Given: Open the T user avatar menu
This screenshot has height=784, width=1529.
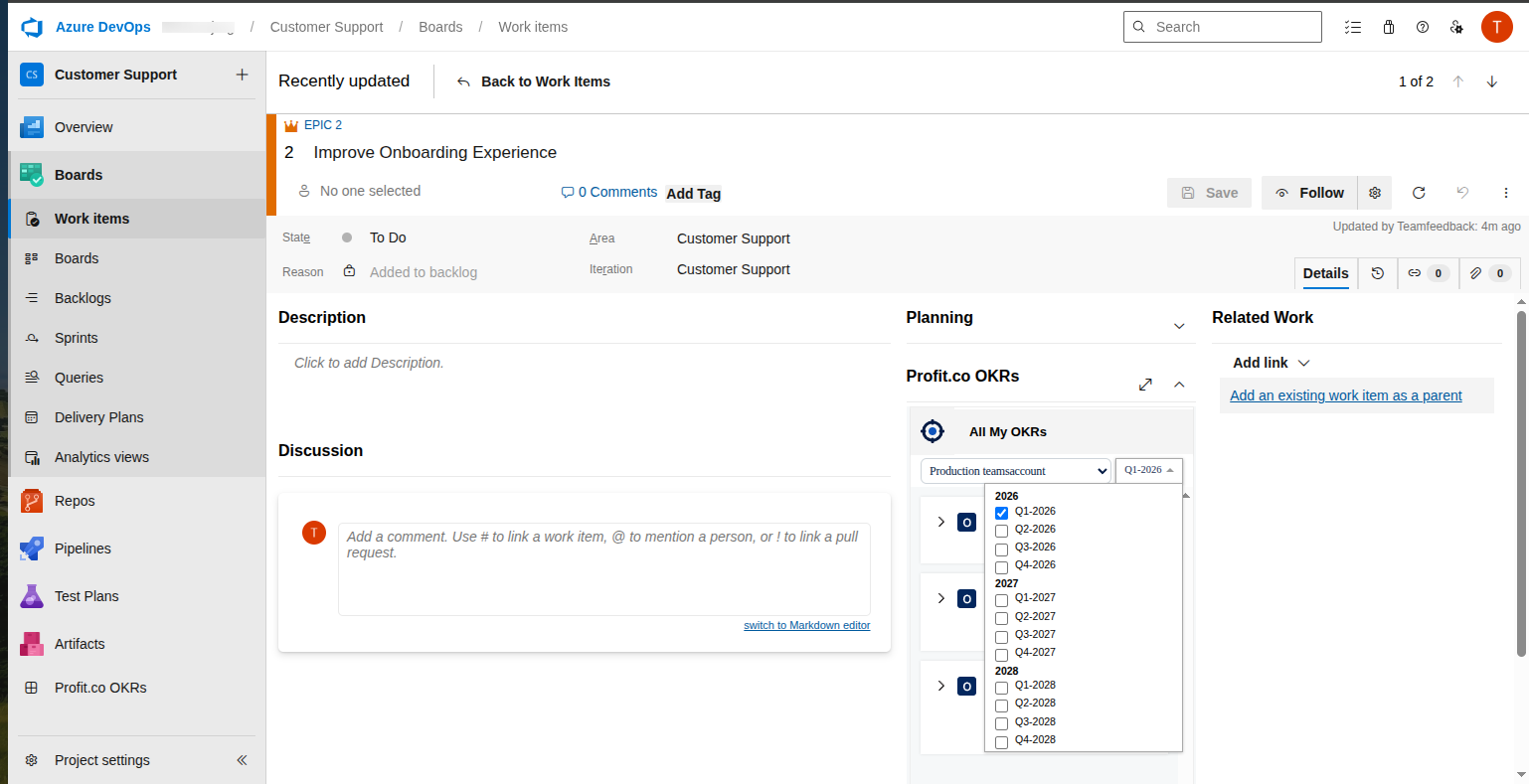Looking at the screenshot, I should coord(1496,27).
